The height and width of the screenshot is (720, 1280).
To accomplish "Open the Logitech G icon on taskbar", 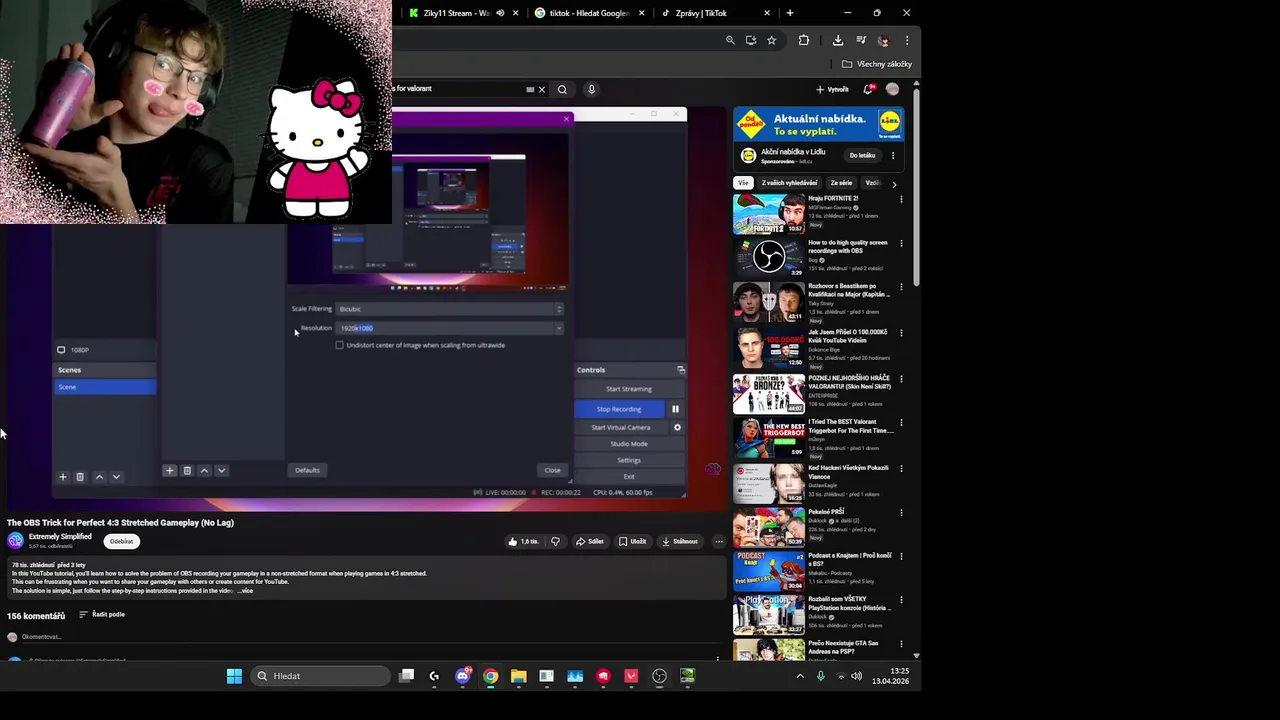I will [x=434, y=676].
